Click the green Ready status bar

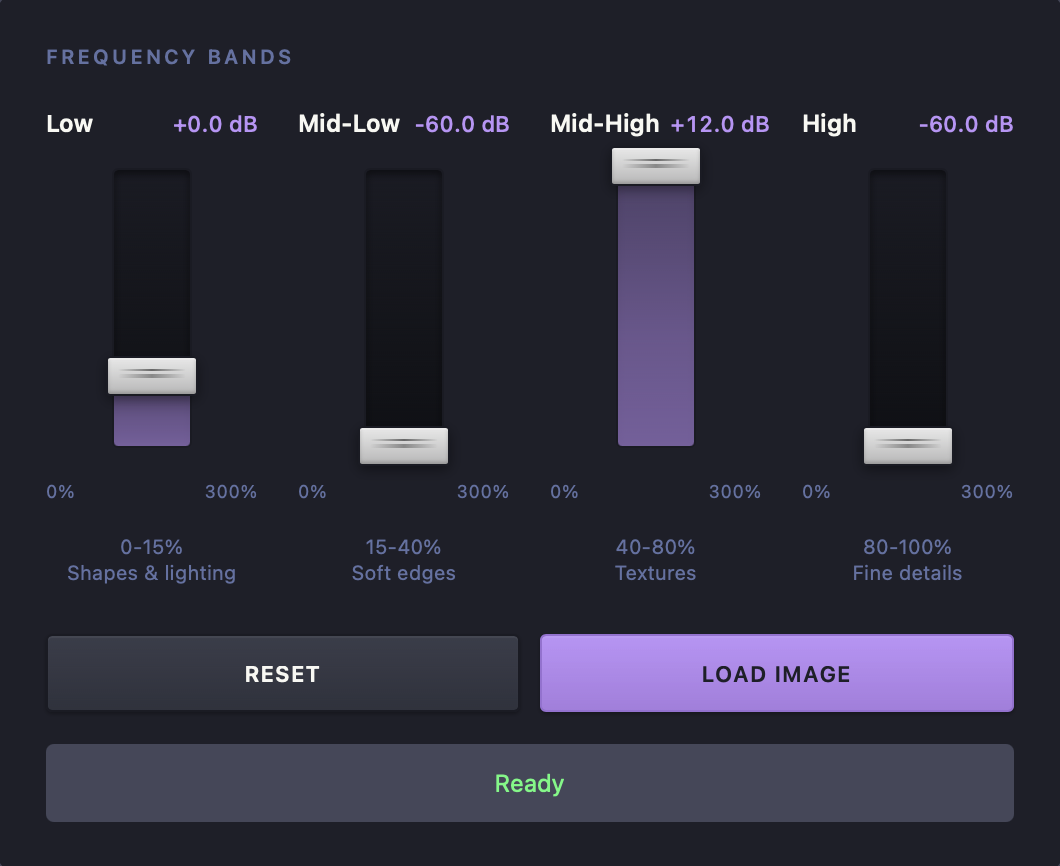(x=530, y=783)
